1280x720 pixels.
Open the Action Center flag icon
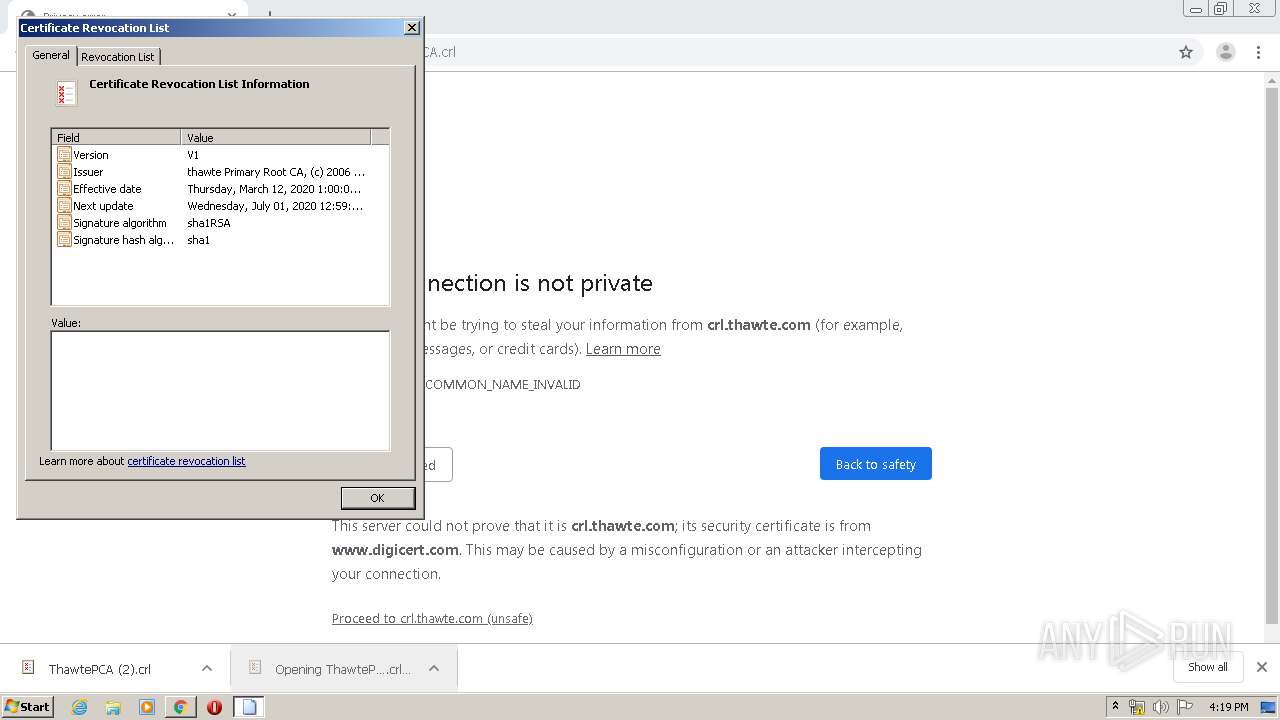[x=1185, y=707]
